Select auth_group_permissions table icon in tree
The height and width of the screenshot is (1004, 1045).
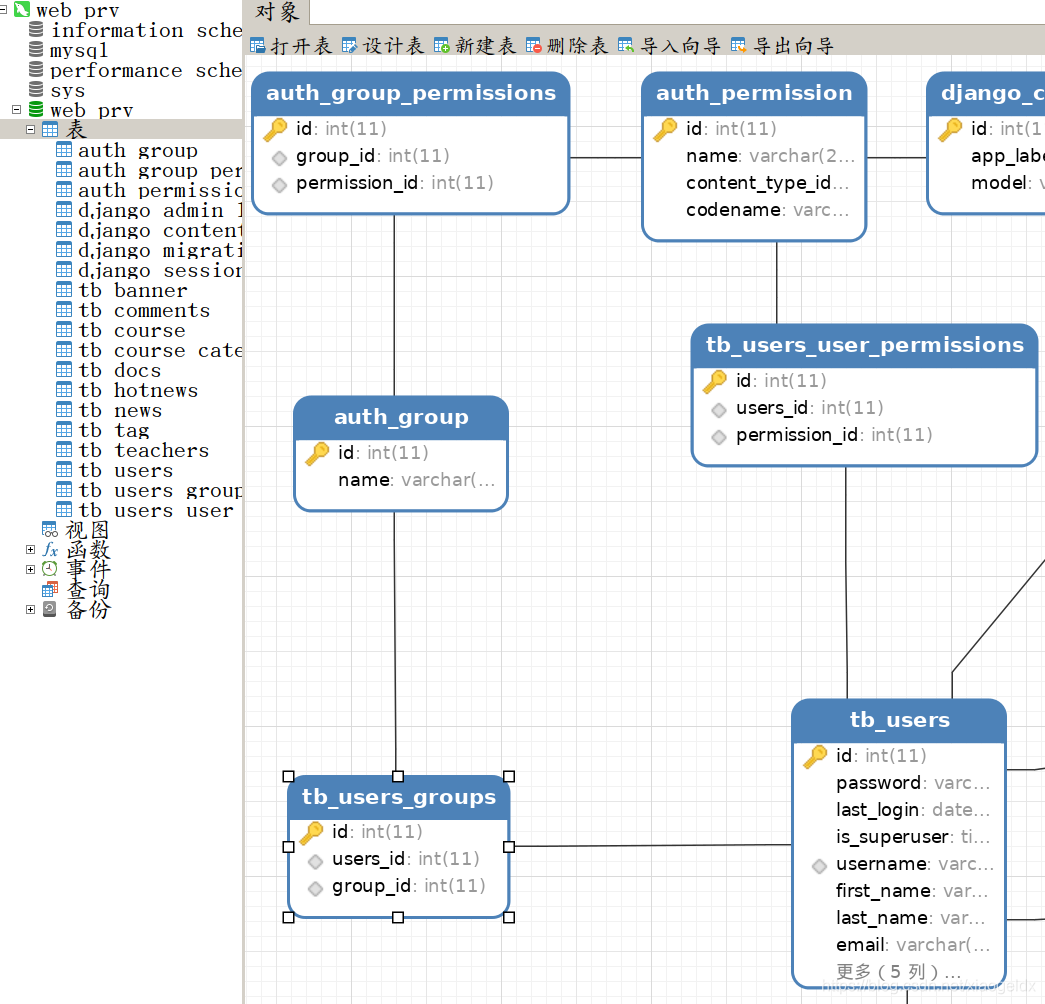pyautogui.click(x=64, y=169)
